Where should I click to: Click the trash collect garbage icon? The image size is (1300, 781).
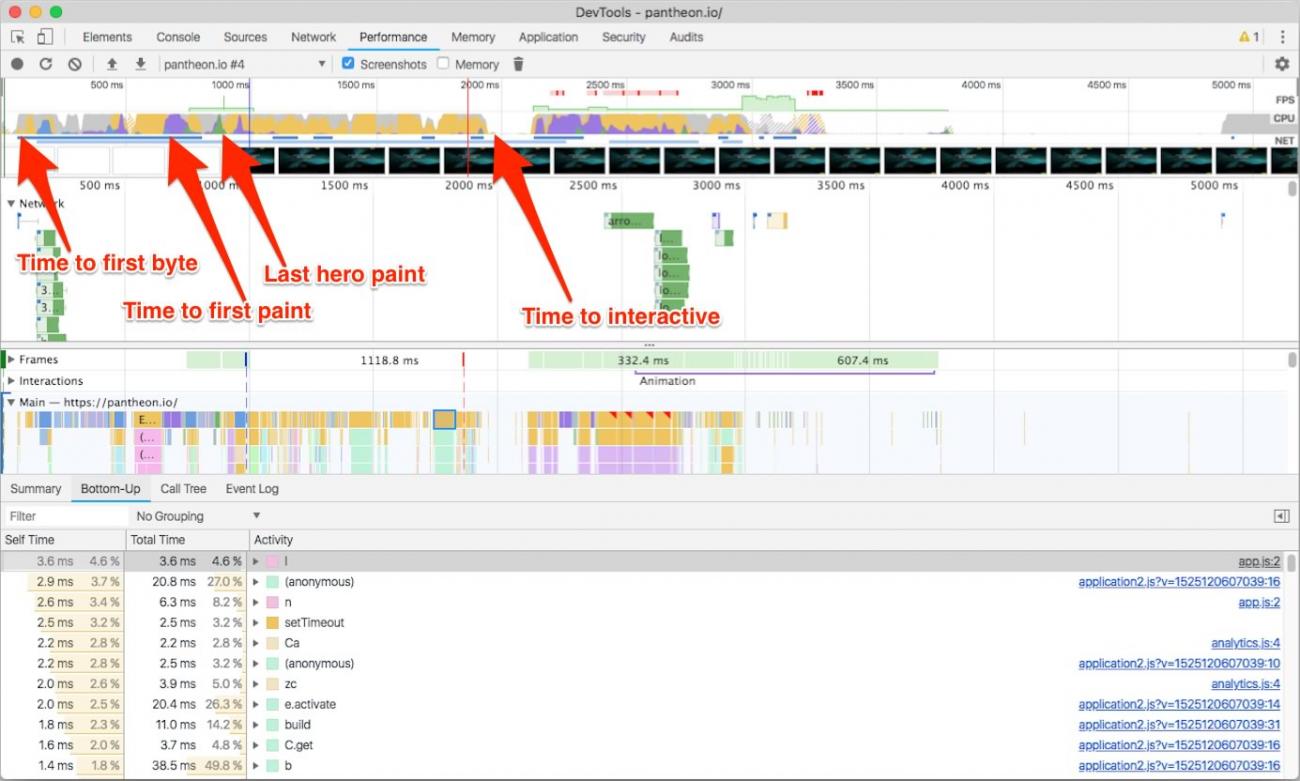click(518, 64)
